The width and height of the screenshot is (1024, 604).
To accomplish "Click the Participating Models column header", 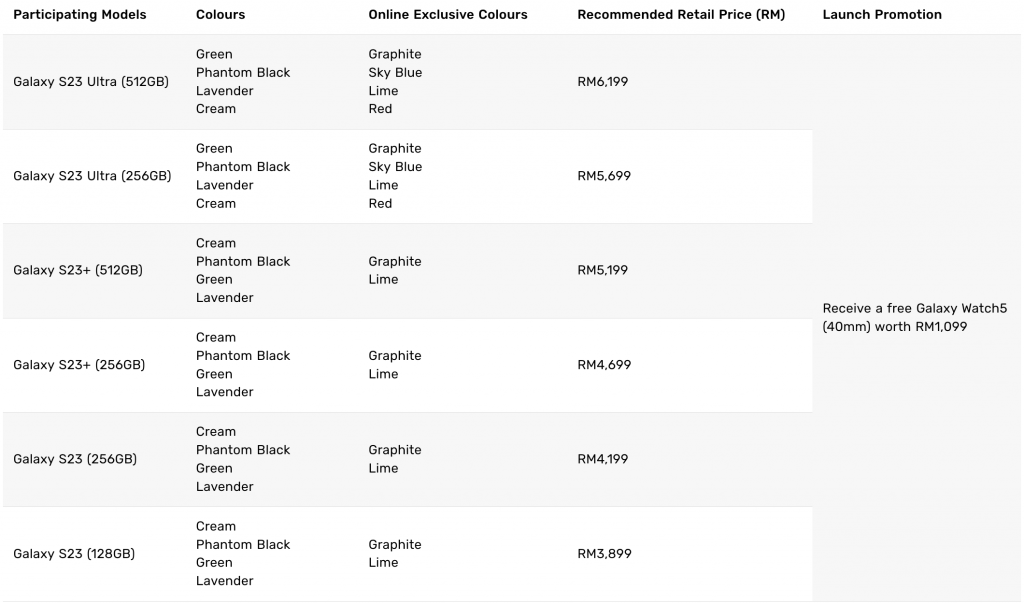I will (x=79, y=15).
